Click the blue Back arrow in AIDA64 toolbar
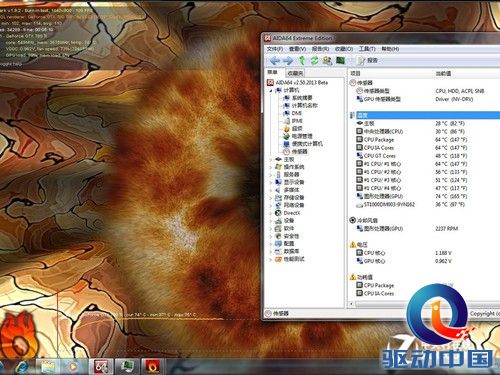Image resolution: width=500 pixels, height=375 pixels. pyautogui.click(x=275, y=61)
